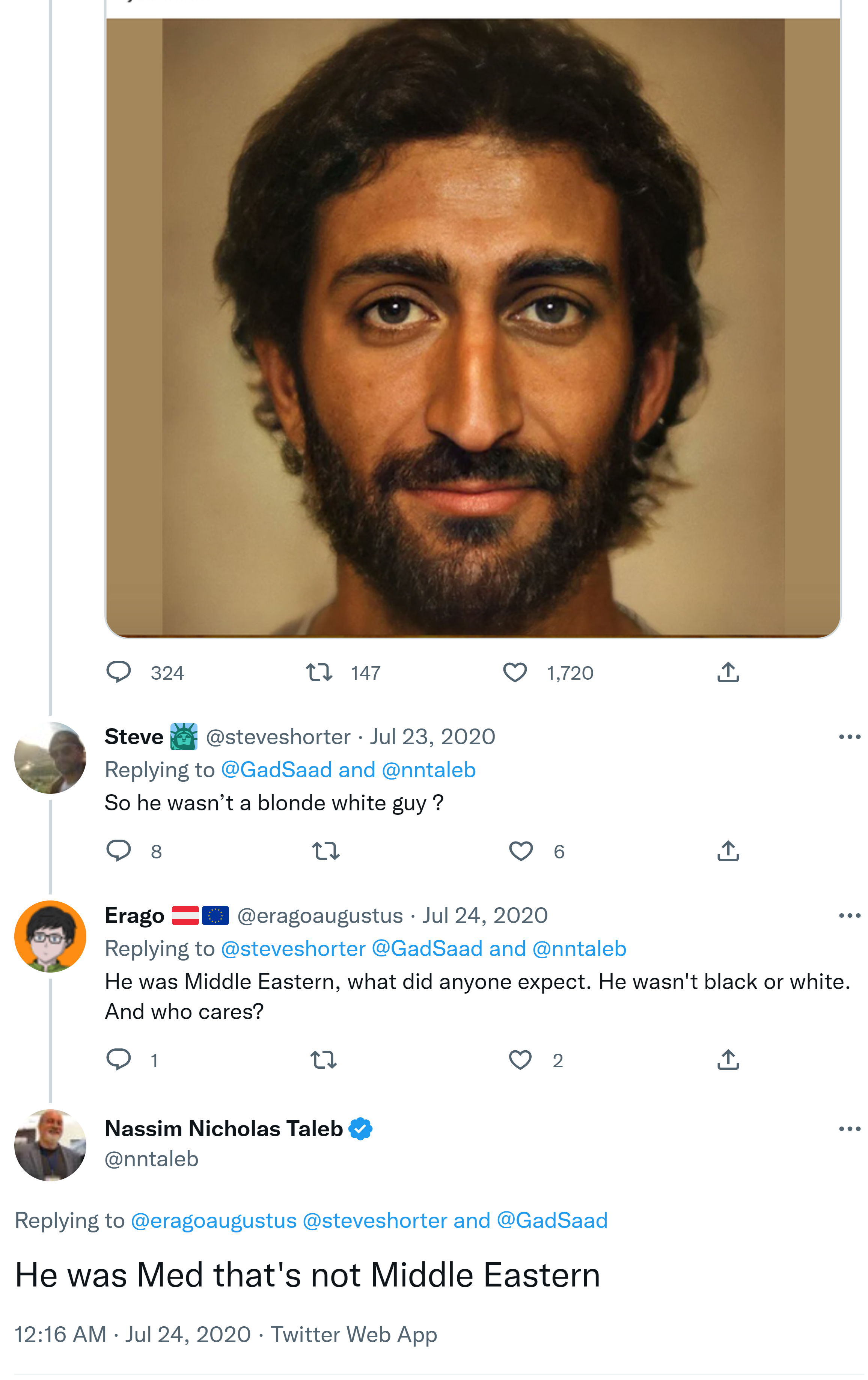Image resolution: width=868 pixels, height=1380 pixels.
Task: Open more options on Nassim Taleb's tweet
Action: [849, 1129]
